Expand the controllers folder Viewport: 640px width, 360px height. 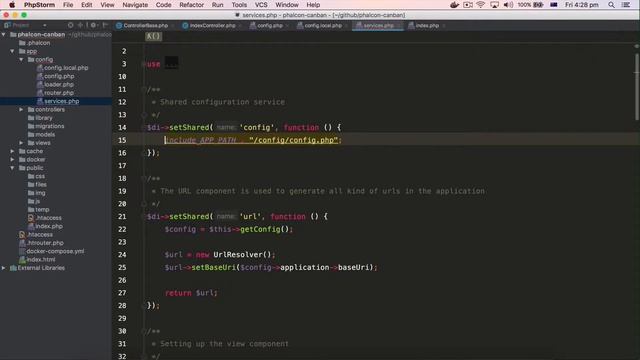21,109
